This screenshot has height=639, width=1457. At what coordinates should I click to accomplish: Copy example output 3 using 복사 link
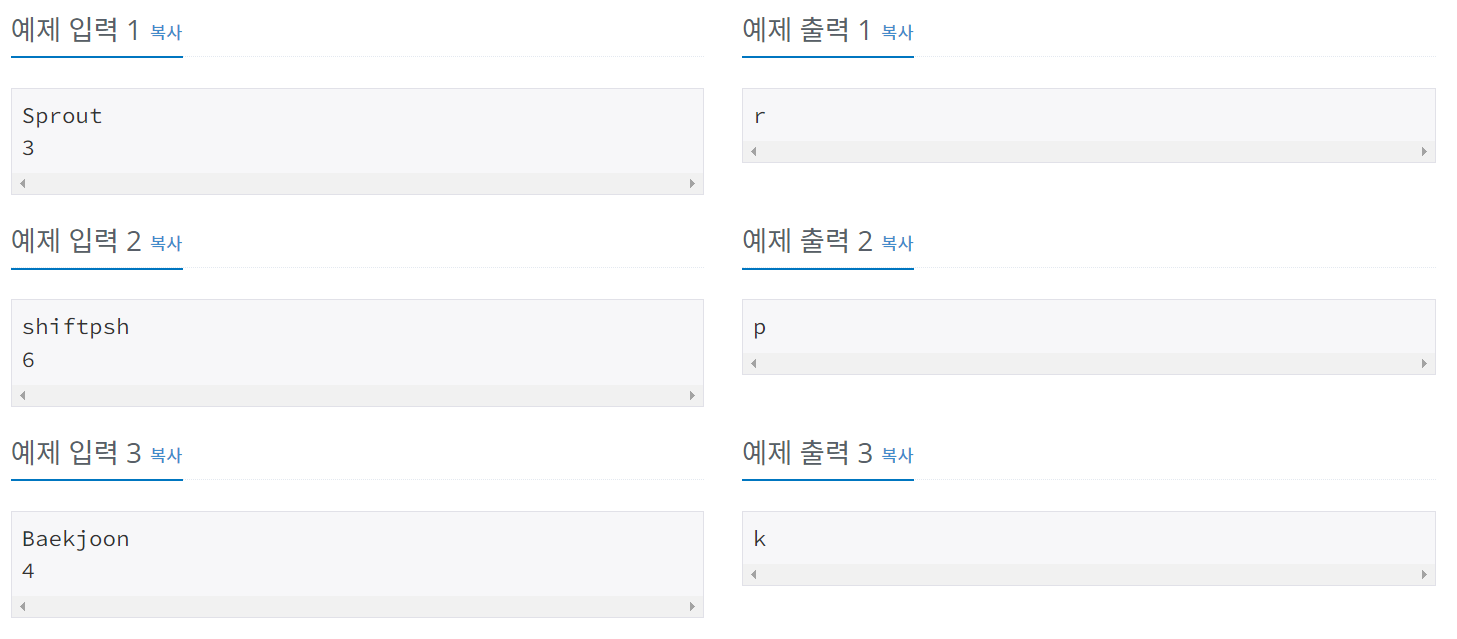click(895, 456)
